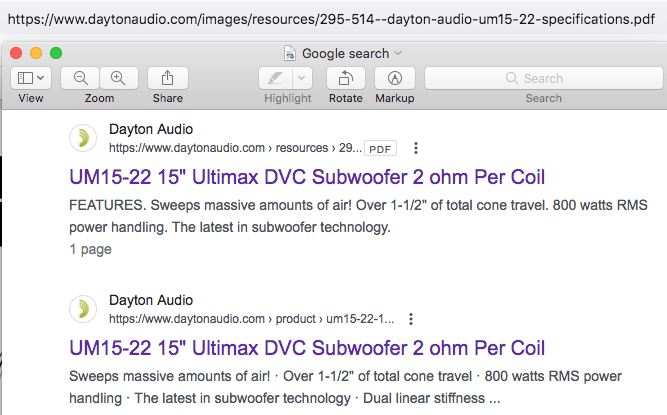Click the Dayton Audio favicon of product result
This screenshot has height=415, width=667.
coord(83,309)
